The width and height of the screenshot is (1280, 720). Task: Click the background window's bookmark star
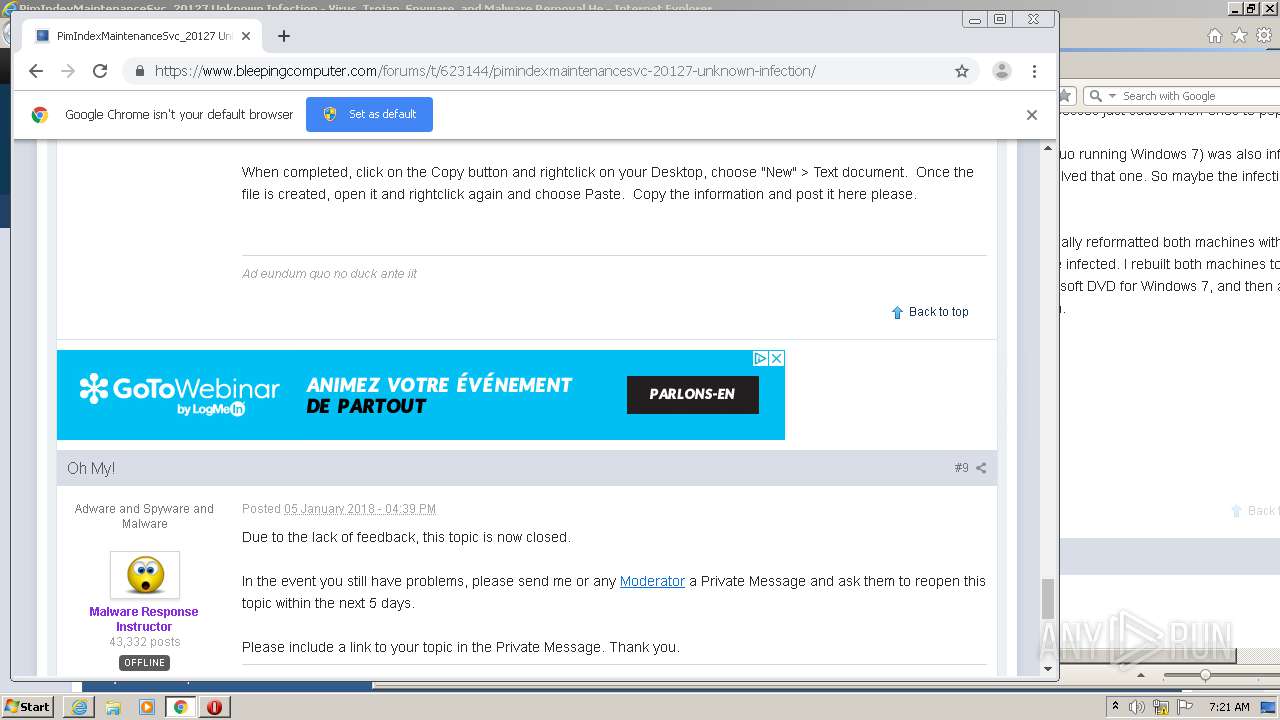[1066, 96]
